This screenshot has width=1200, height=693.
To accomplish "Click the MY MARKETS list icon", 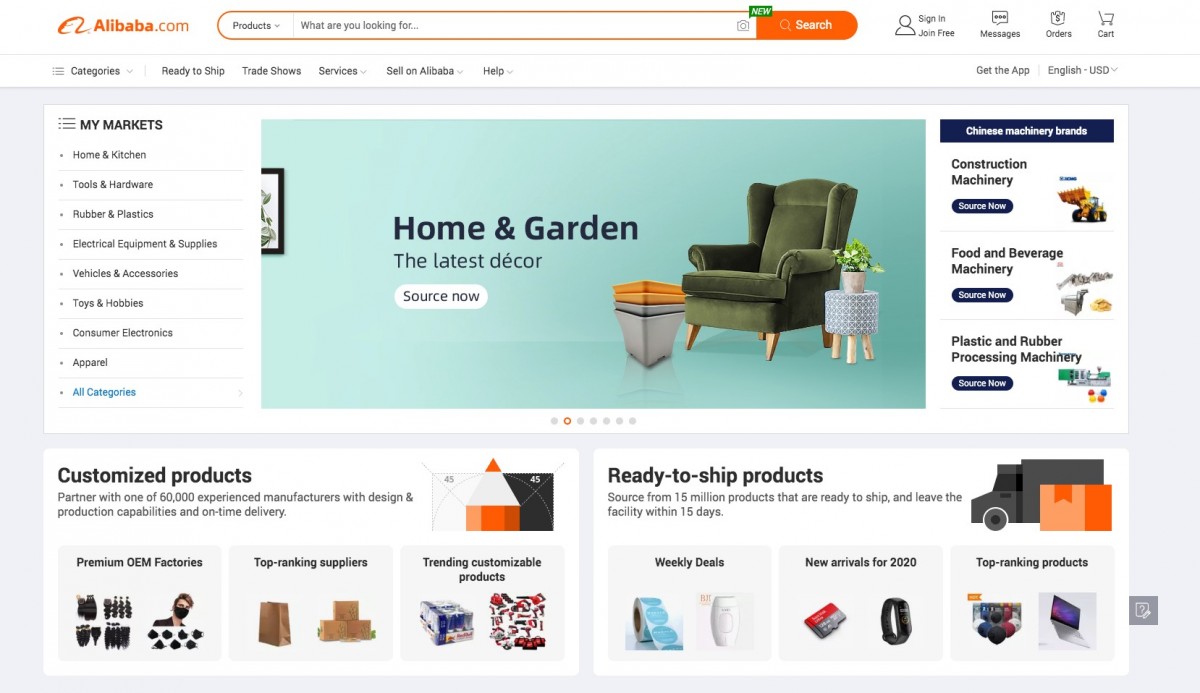I will click(67, 124).
